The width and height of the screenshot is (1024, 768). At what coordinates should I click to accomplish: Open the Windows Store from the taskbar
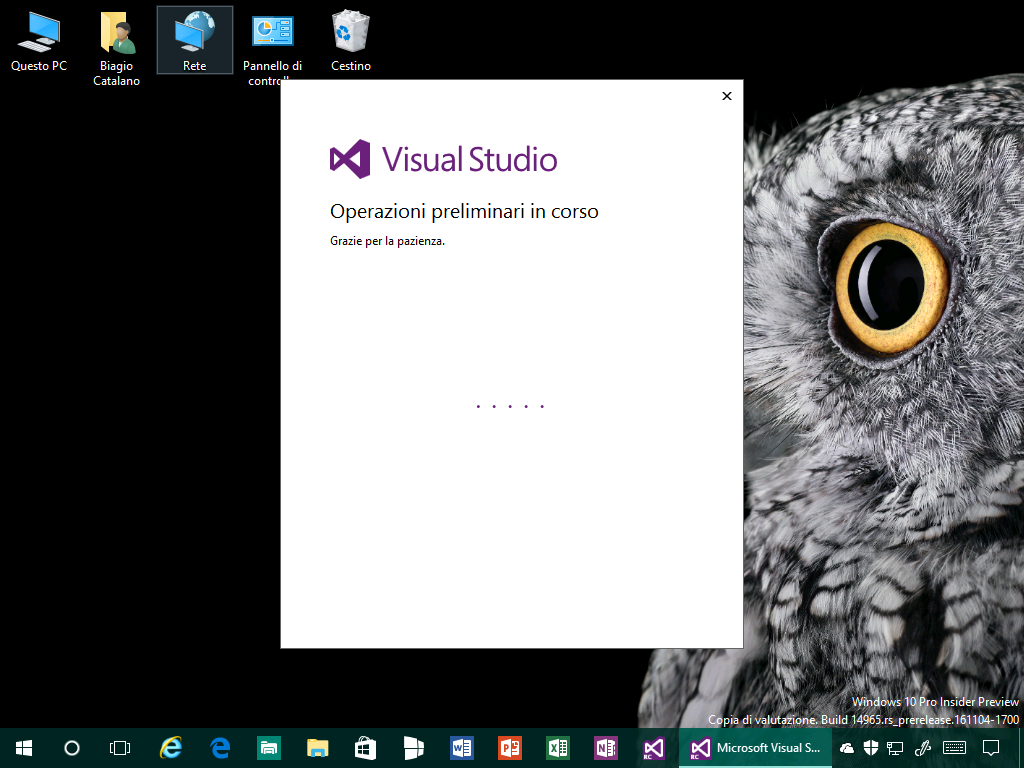click(365, 748)
